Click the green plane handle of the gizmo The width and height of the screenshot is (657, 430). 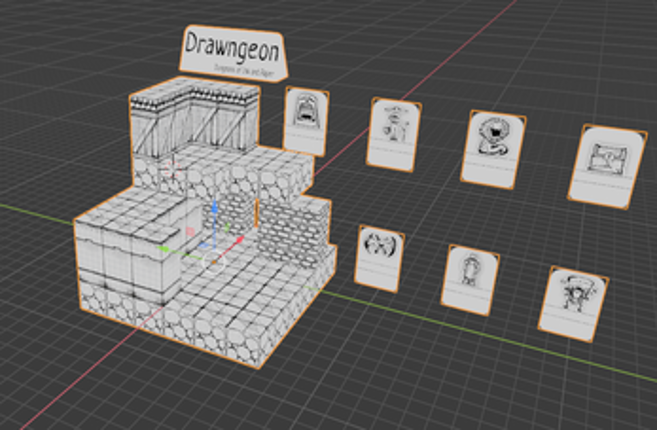(227, 228)
